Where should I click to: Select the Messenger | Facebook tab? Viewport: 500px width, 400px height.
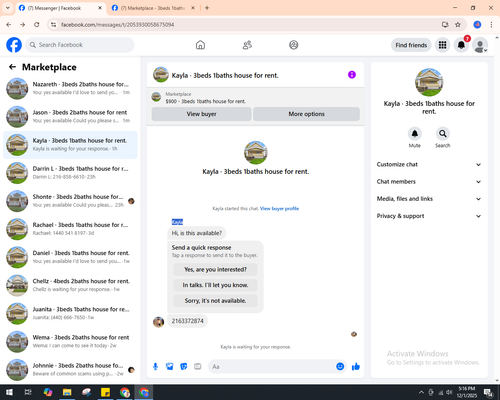coord(60,8)
